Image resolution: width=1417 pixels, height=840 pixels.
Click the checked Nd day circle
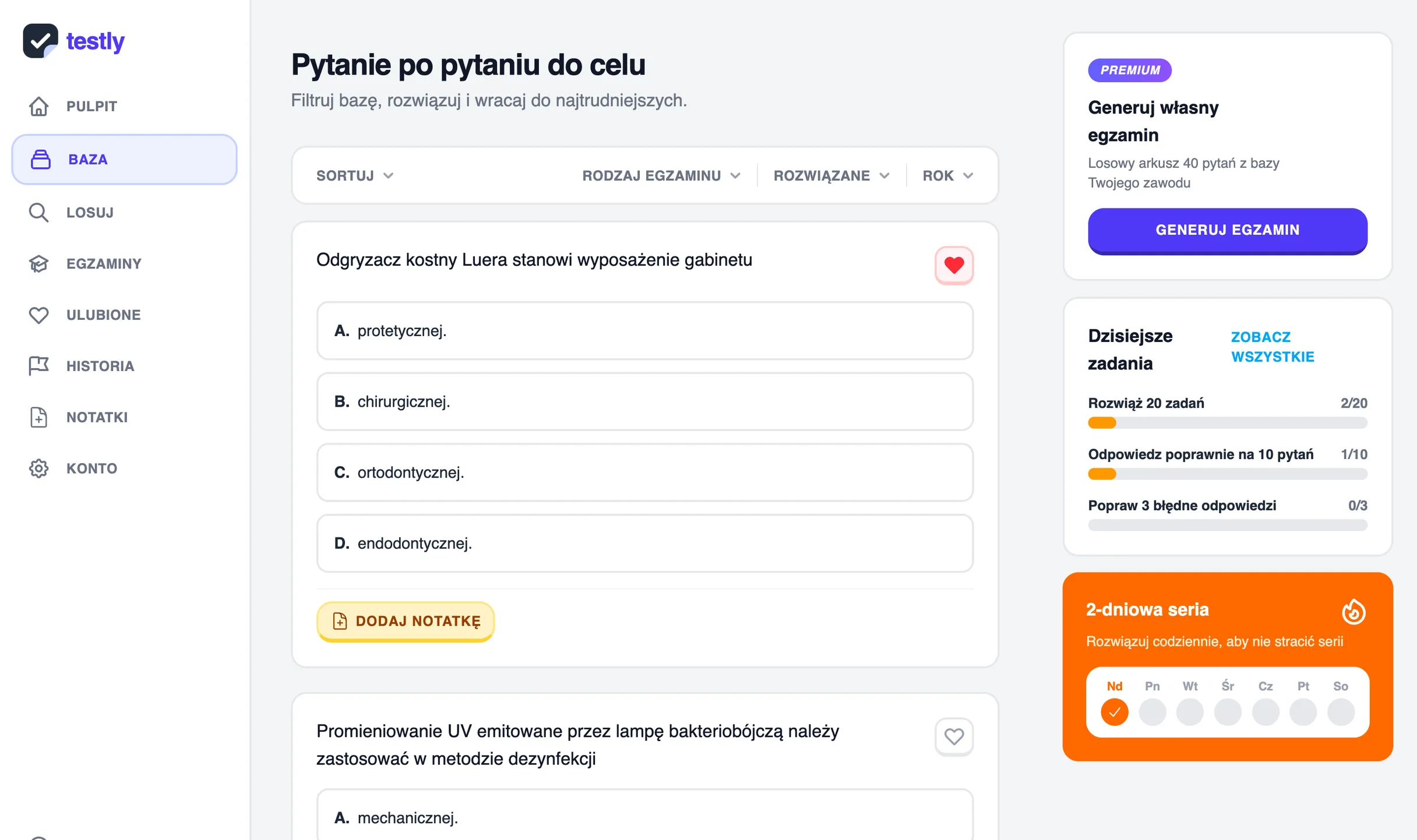[1115, 712]
